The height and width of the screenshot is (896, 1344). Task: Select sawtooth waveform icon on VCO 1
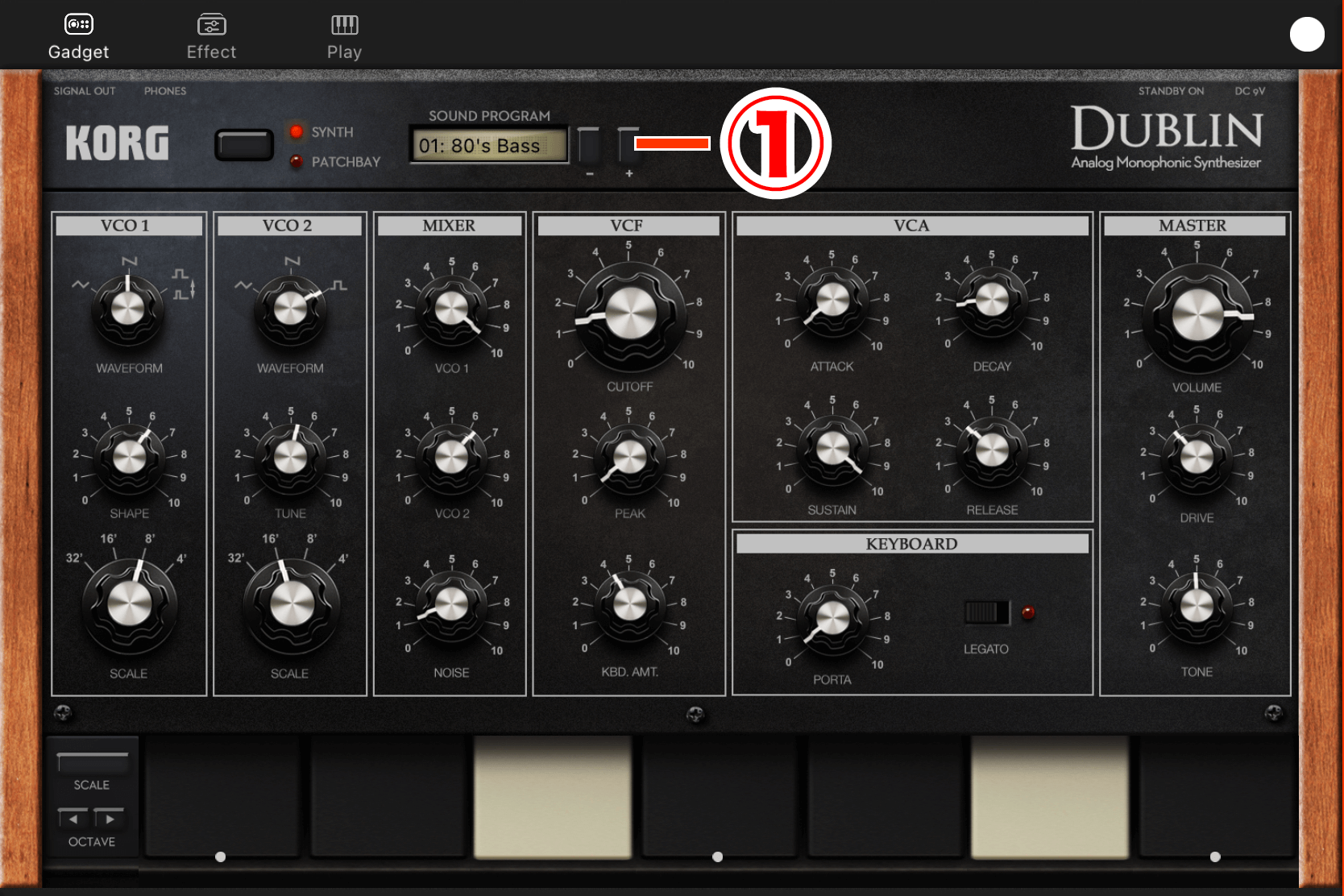pyautogui.click(x=129, y=261)
